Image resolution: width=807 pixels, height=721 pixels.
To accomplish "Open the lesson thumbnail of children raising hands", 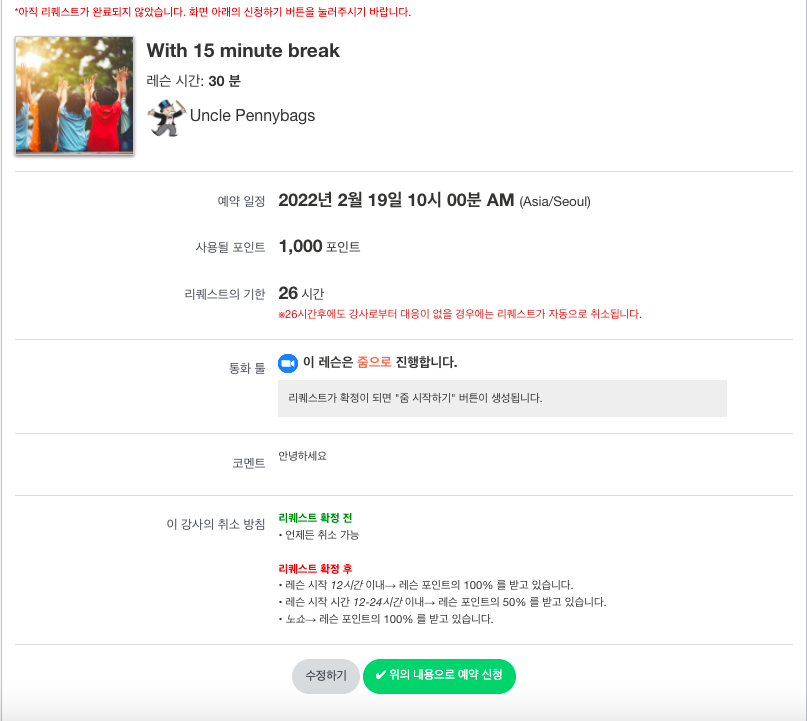I will (x=75, y=95).
